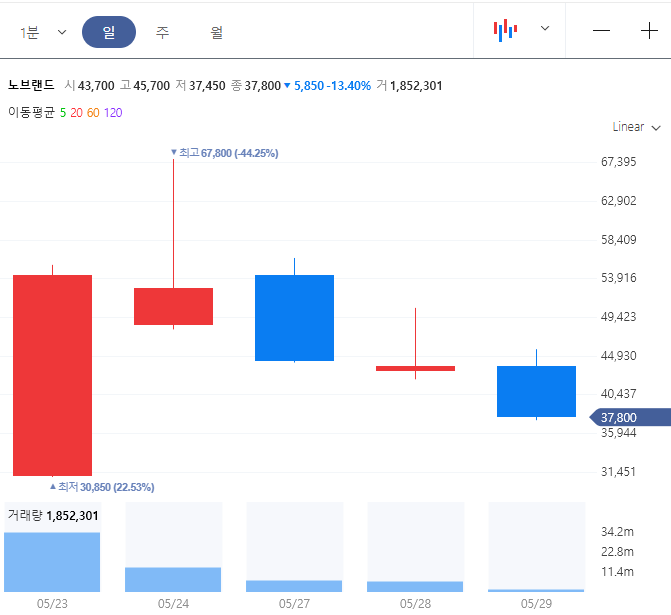Click the 44,930 price axis label
This screenshot has height=615, width=671.
pyautogui.click(x=618, y=356)
